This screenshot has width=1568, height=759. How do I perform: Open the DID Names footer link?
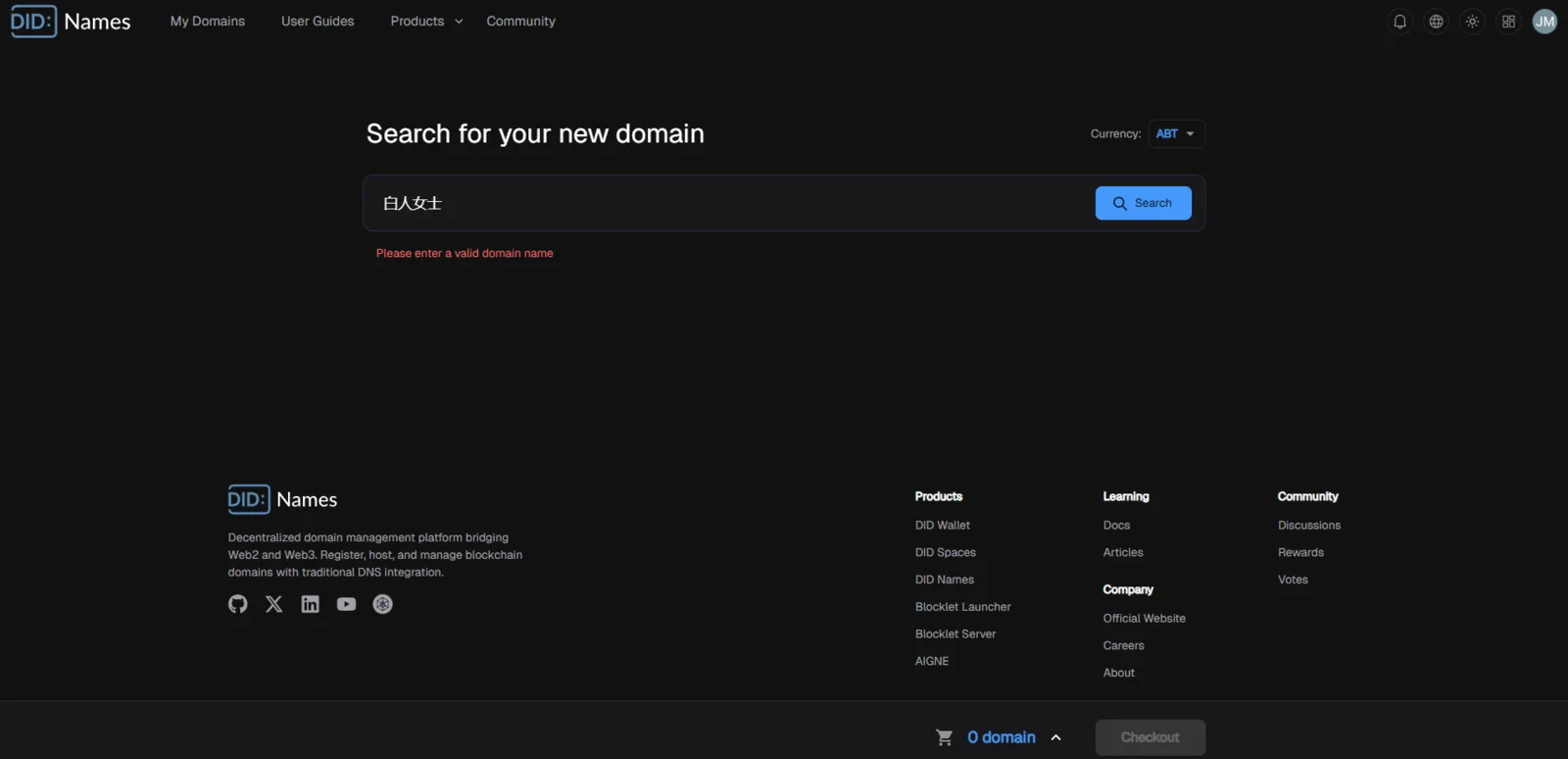(945, 580)
